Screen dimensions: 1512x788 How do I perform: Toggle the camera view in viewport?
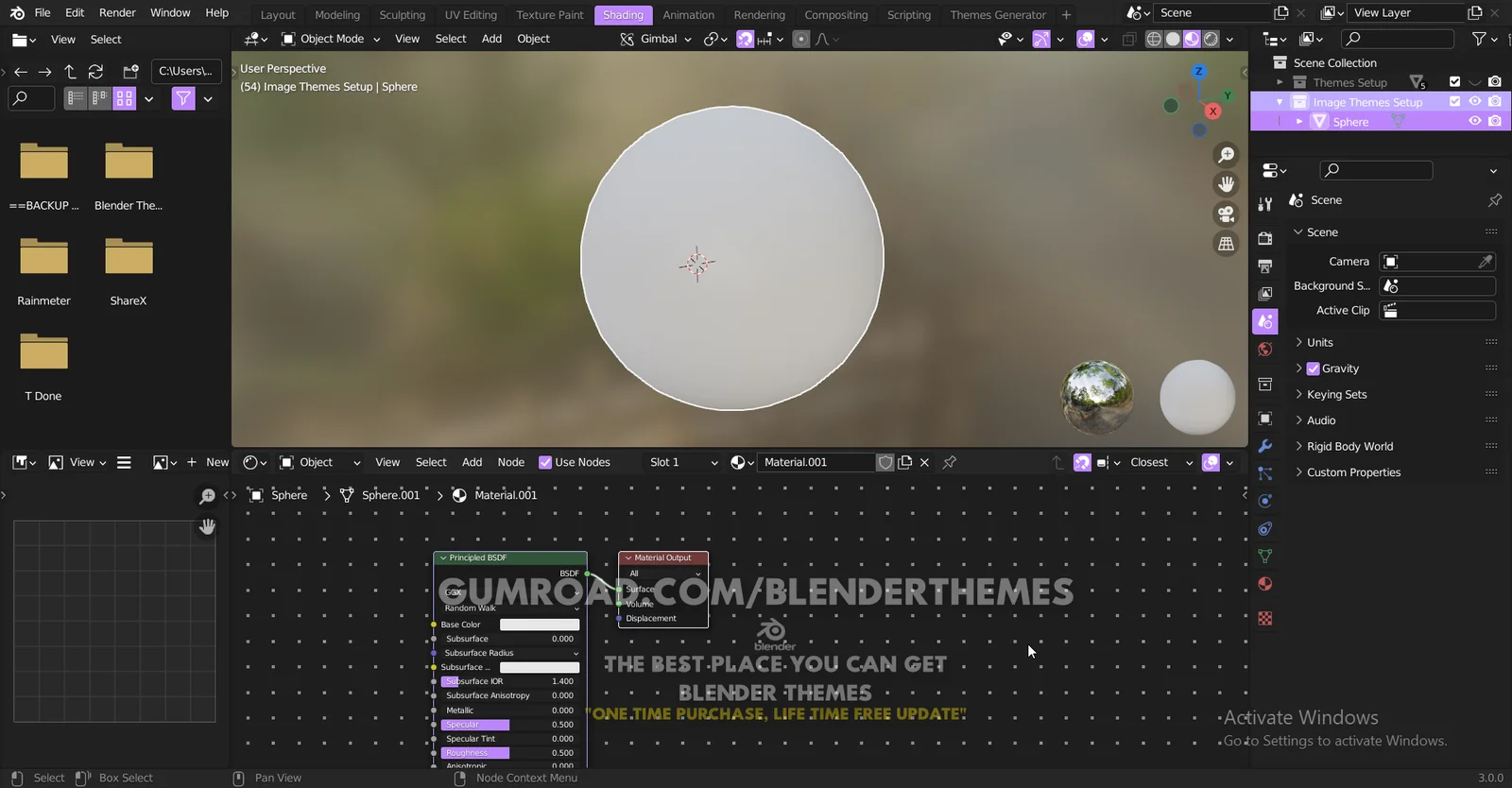1226,214
